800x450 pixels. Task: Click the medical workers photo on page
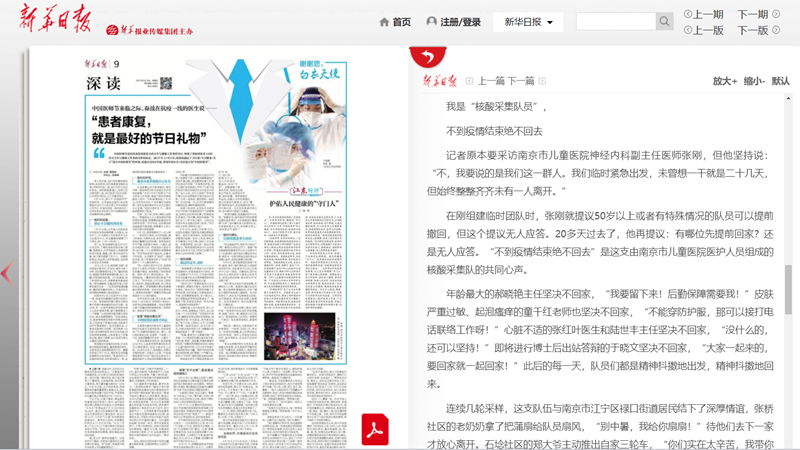296,138
